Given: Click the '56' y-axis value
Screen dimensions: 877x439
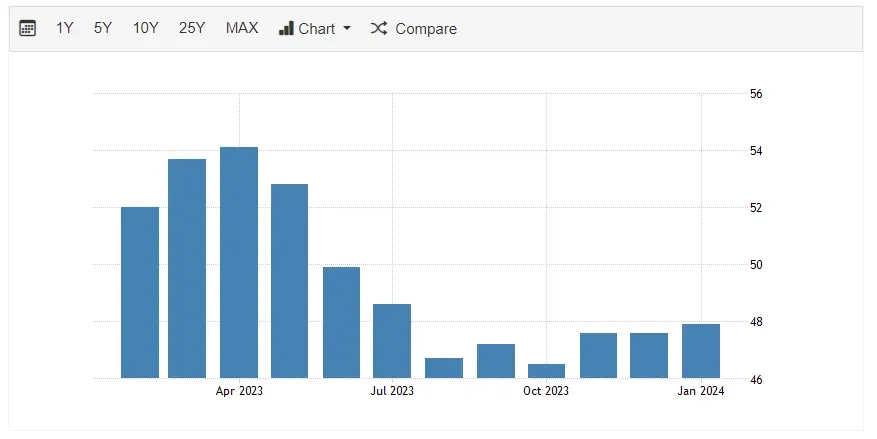Looking at the screenshot, I should point(756,94).
